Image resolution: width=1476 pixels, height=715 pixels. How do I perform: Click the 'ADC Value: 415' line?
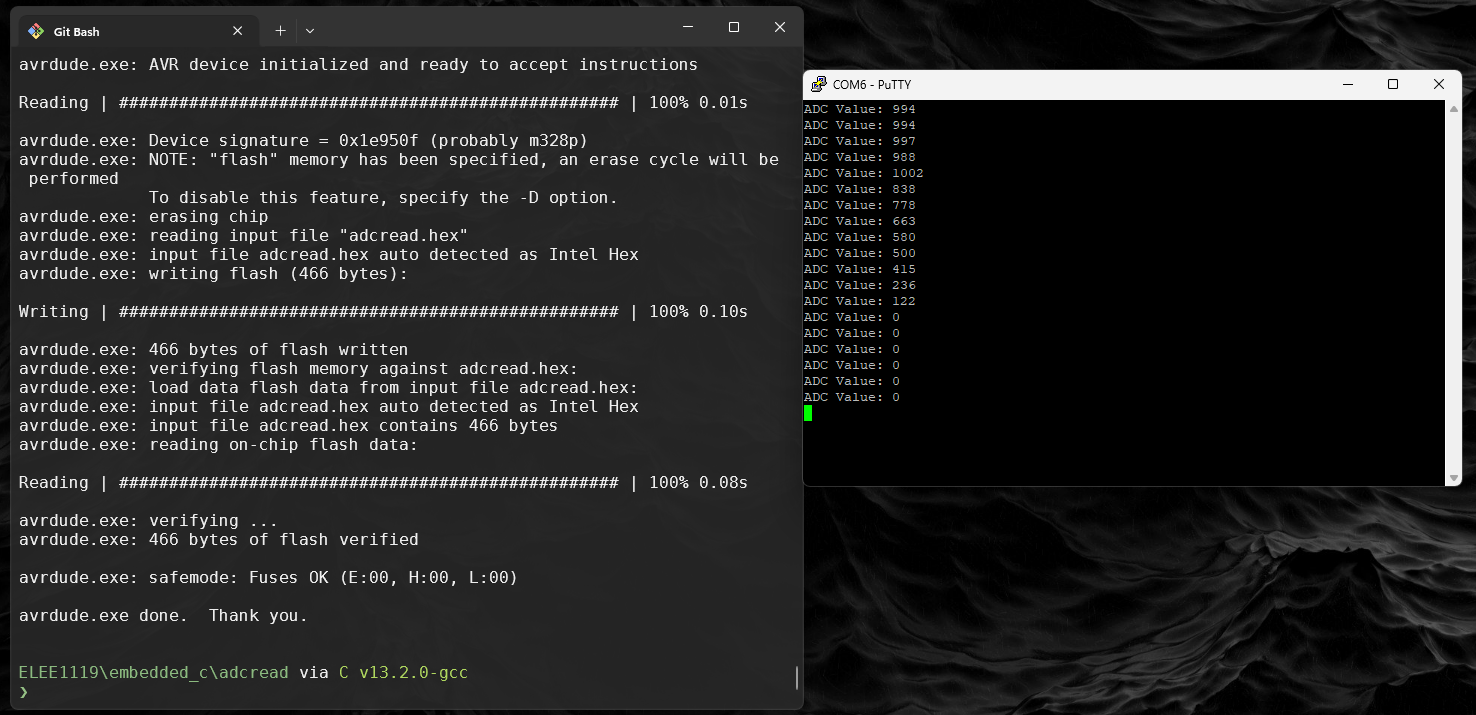pos(860,269)
